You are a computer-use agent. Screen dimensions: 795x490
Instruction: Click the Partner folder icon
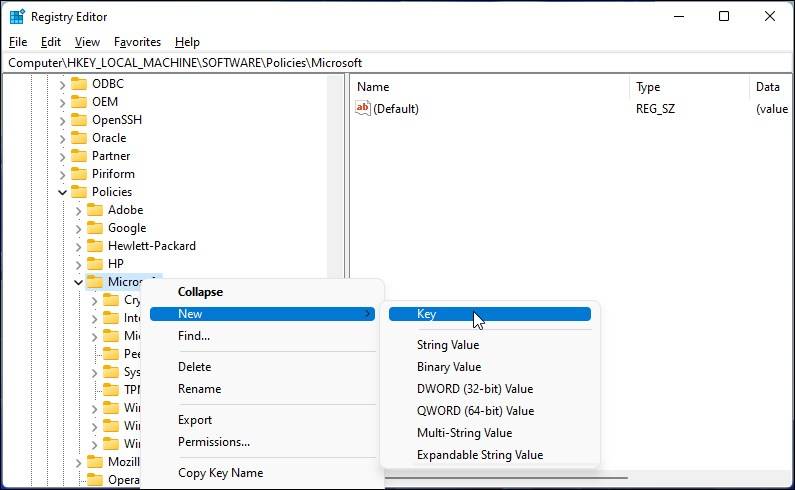point(79,156)
